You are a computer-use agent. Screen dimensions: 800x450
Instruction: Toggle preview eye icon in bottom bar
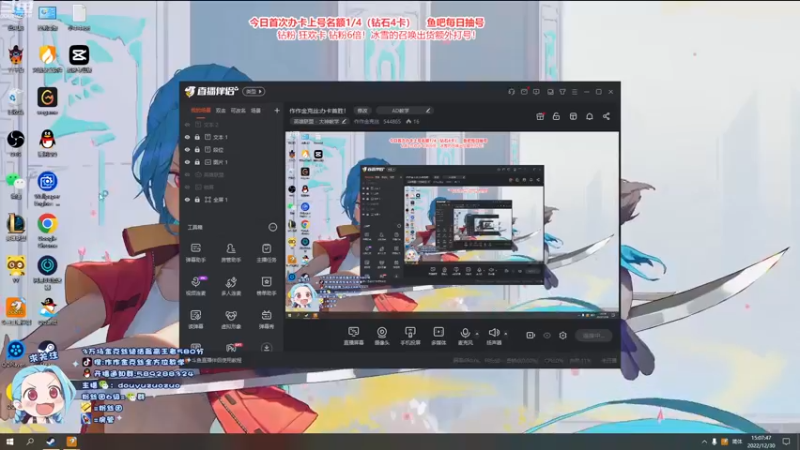547,335
